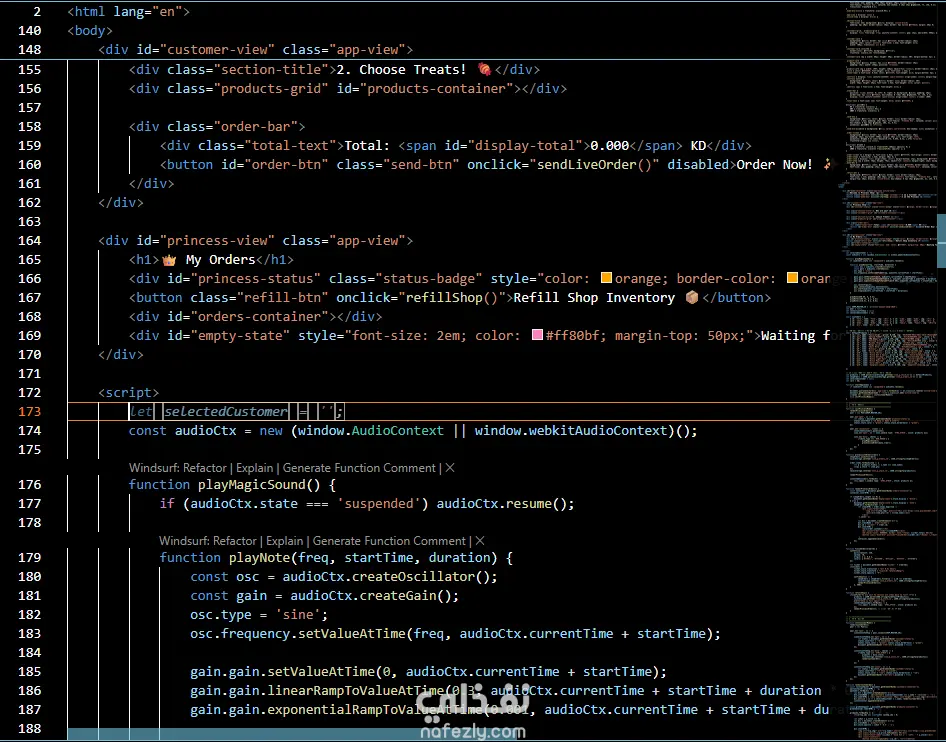Click the "princess-status" id value
This screenshot has width=946, height=742.
click(255, 278)
